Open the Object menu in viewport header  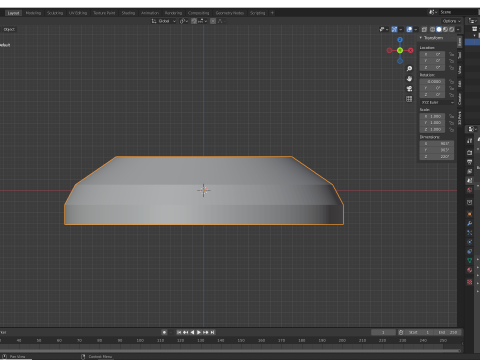[x=9, y=29]
